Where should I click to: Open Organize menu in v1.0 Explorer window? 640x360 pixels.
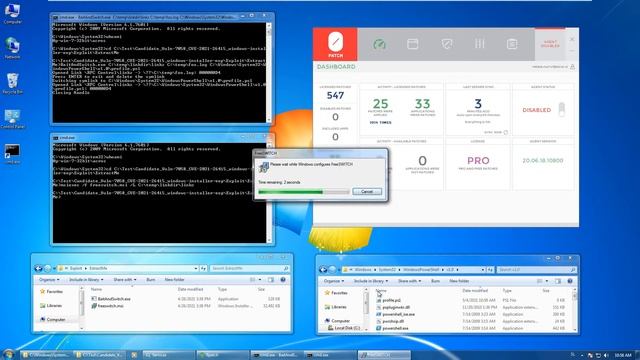(x=334, y=281)
